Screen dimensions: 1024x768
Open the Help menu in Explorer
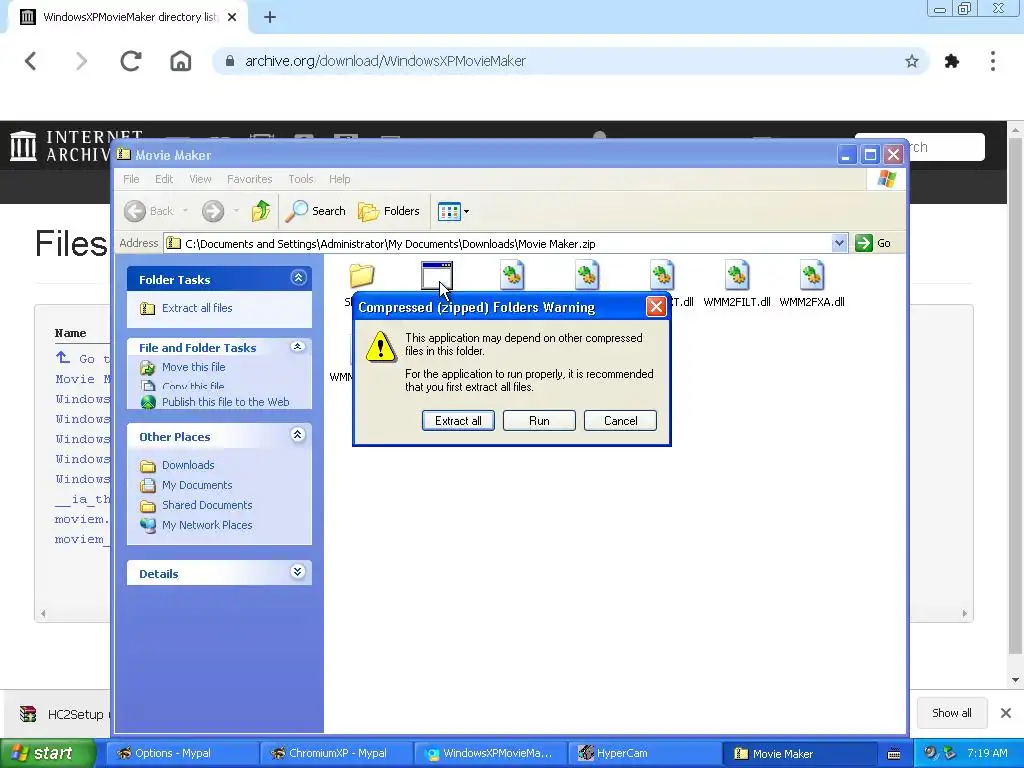pyautogui.click(x=339, y=179)
